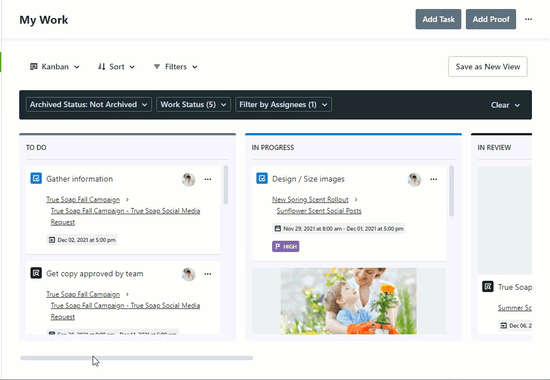Expand the Work Status (5) filter
The image size is (550, 380).
click(x=193, y=105)
